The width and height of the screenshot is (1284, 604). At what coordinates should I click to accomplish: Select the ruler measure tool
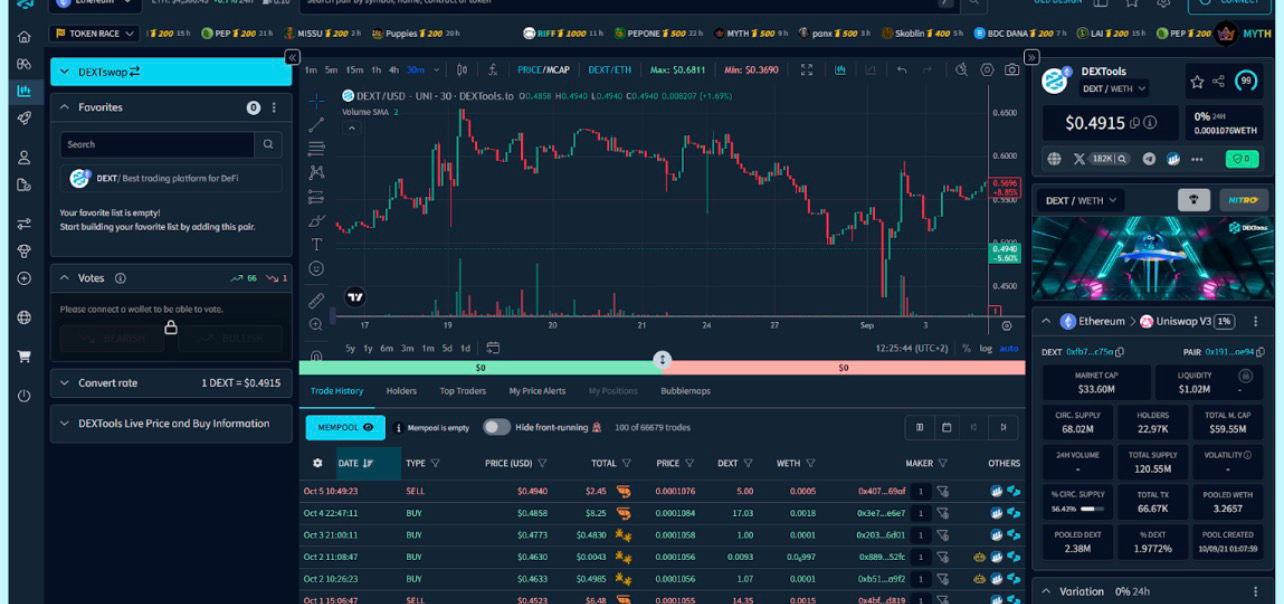coord(316,300)
